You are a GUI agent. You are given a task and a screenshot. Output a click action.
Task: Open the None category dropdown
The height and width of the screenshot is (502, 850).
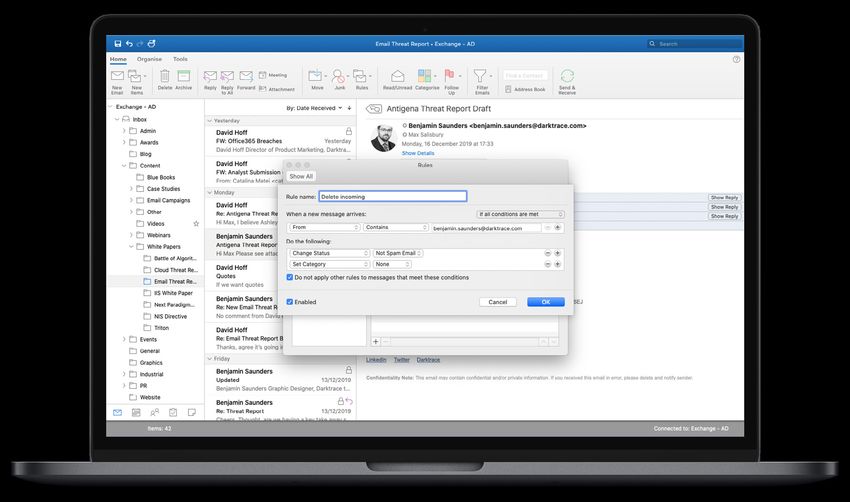pyautogui.click(x=392, y=264)
